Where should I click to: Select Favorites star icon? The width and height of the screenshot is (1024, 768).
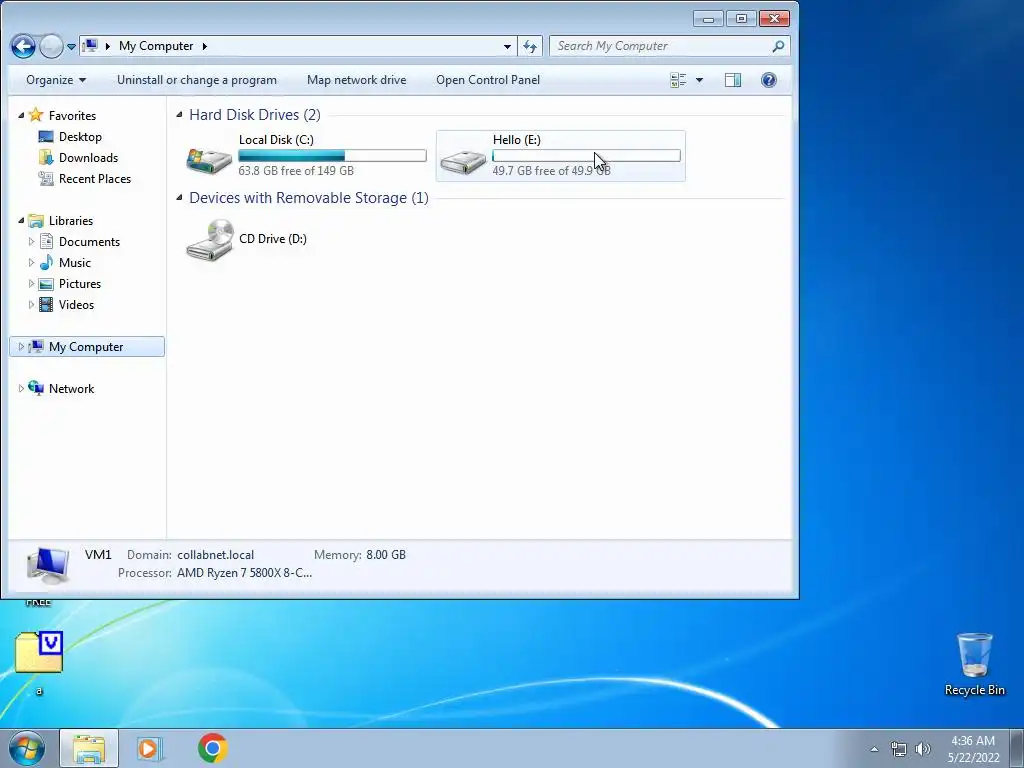36,115
